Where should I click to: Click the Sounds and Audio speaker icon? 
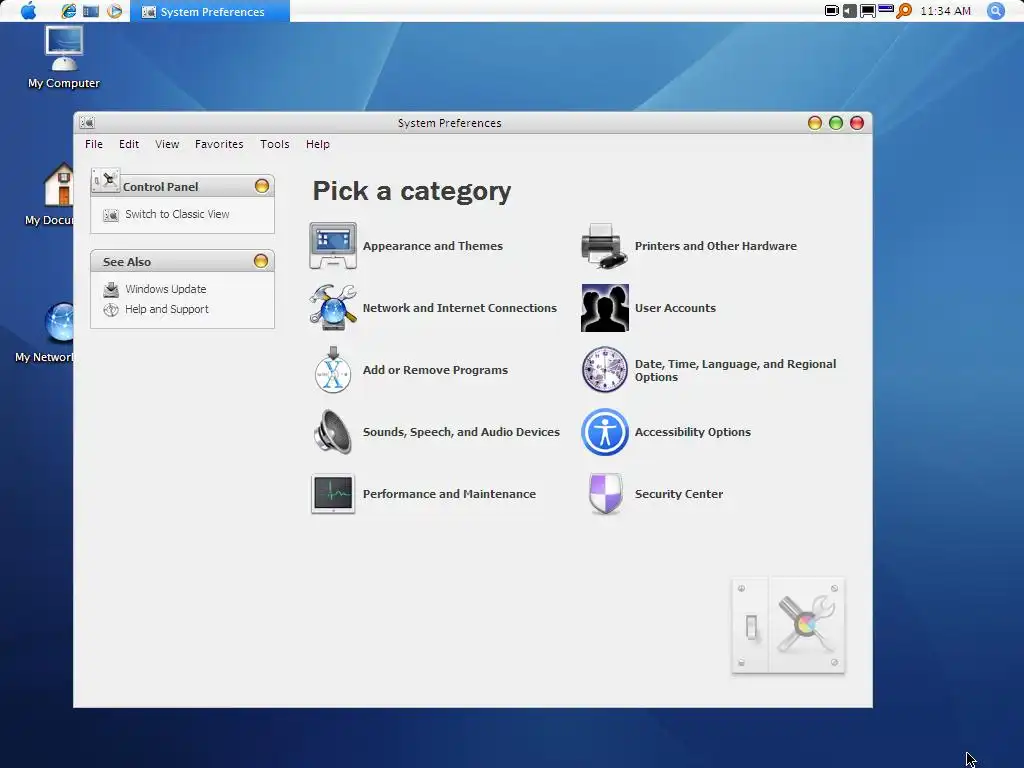point(333,432)
